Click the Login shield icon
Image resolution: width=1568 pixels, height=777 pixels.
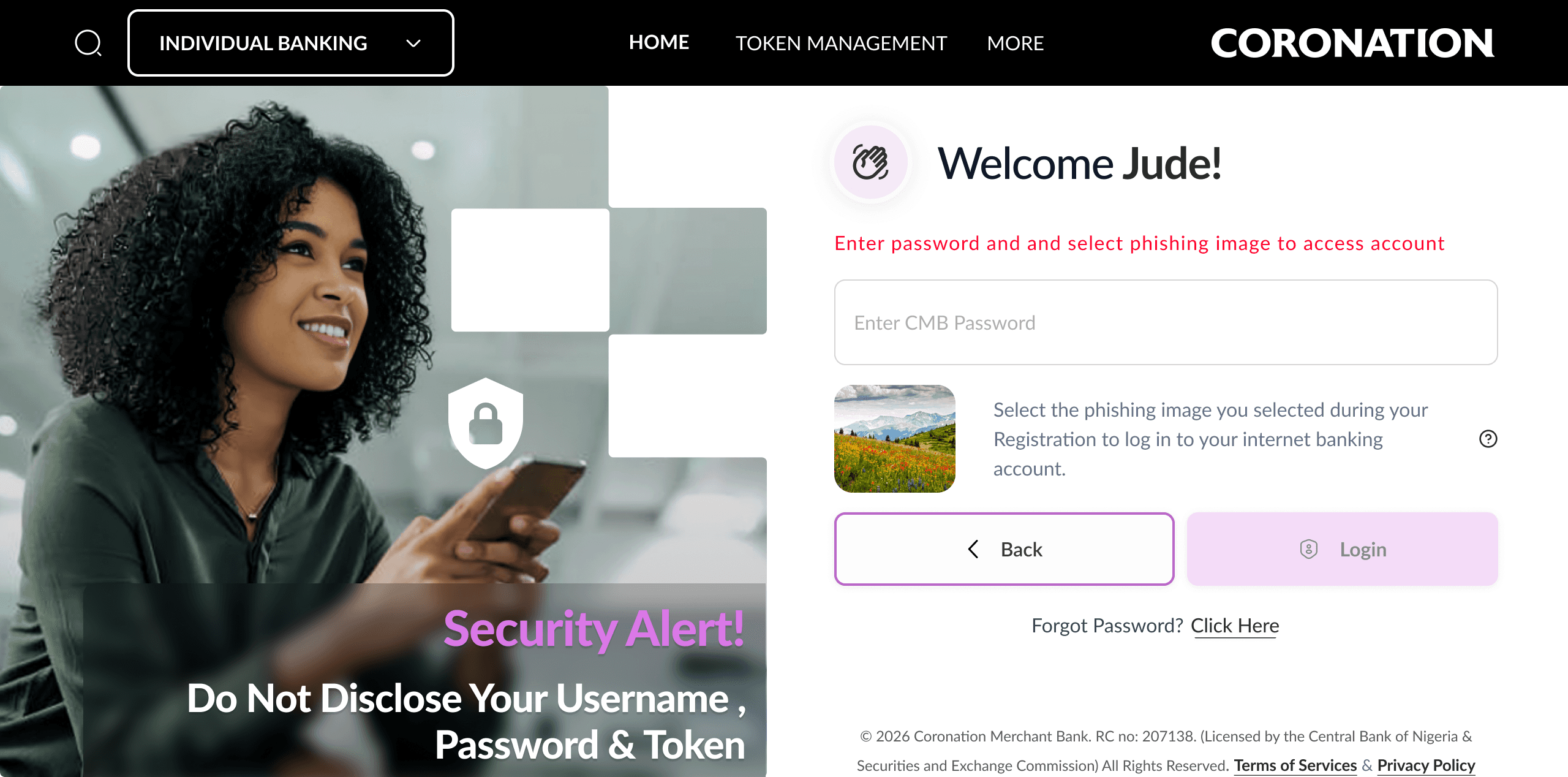point(1308,549)
